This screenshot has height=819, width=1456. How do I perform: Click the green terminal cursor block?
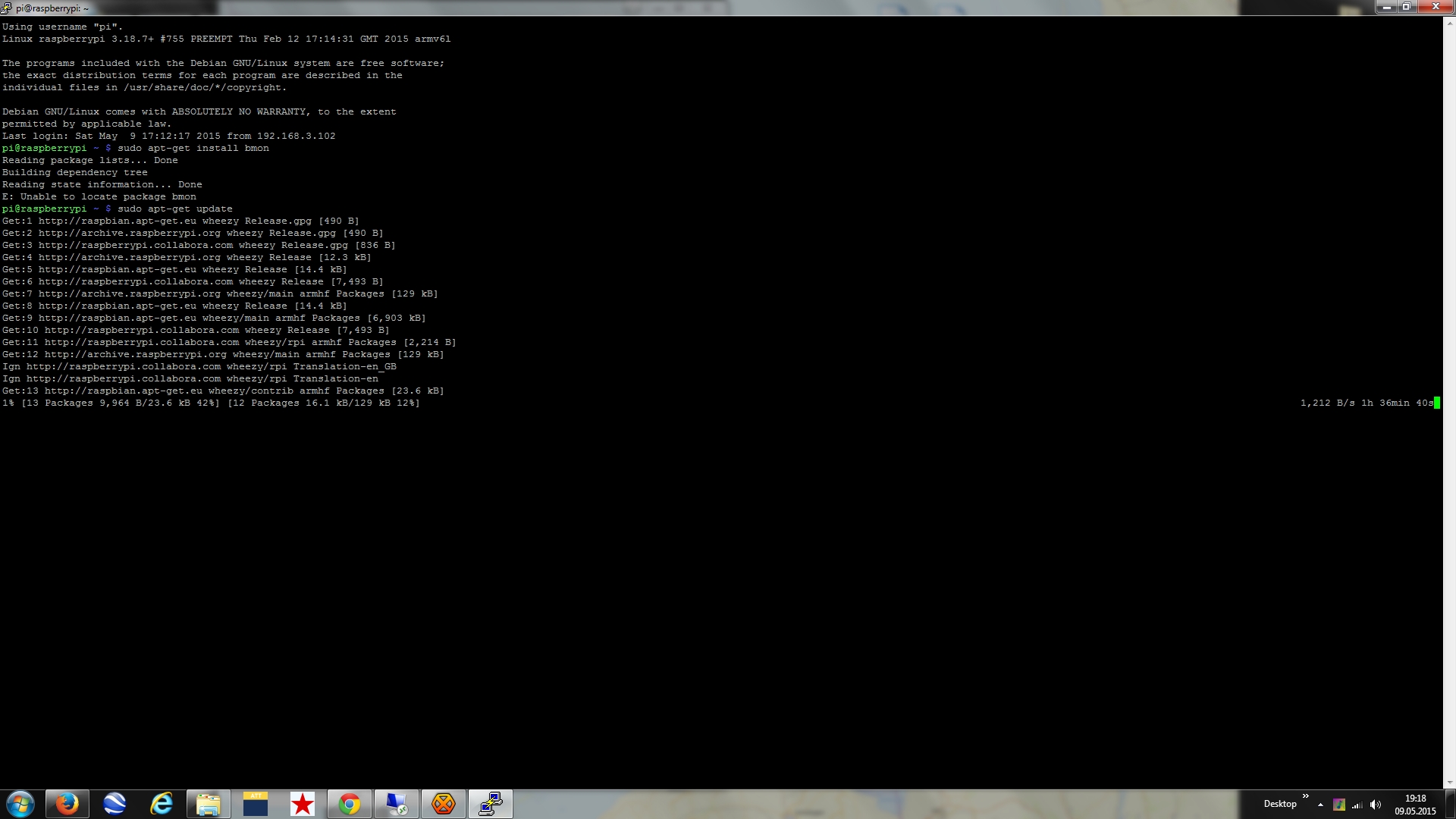tap(1437, 403)
